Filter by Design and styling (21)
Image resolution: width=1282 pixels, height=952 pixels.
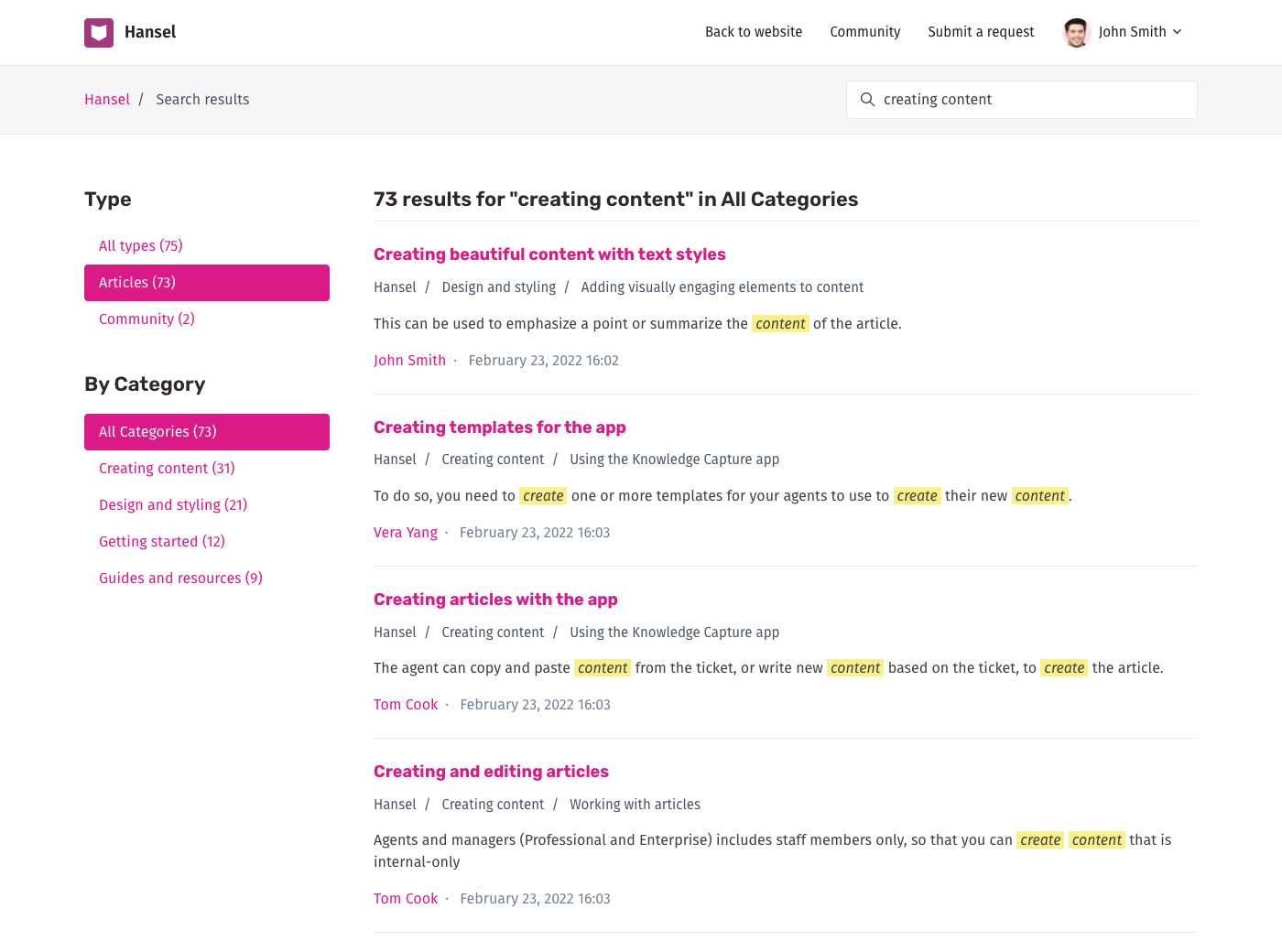pos(173,505)
